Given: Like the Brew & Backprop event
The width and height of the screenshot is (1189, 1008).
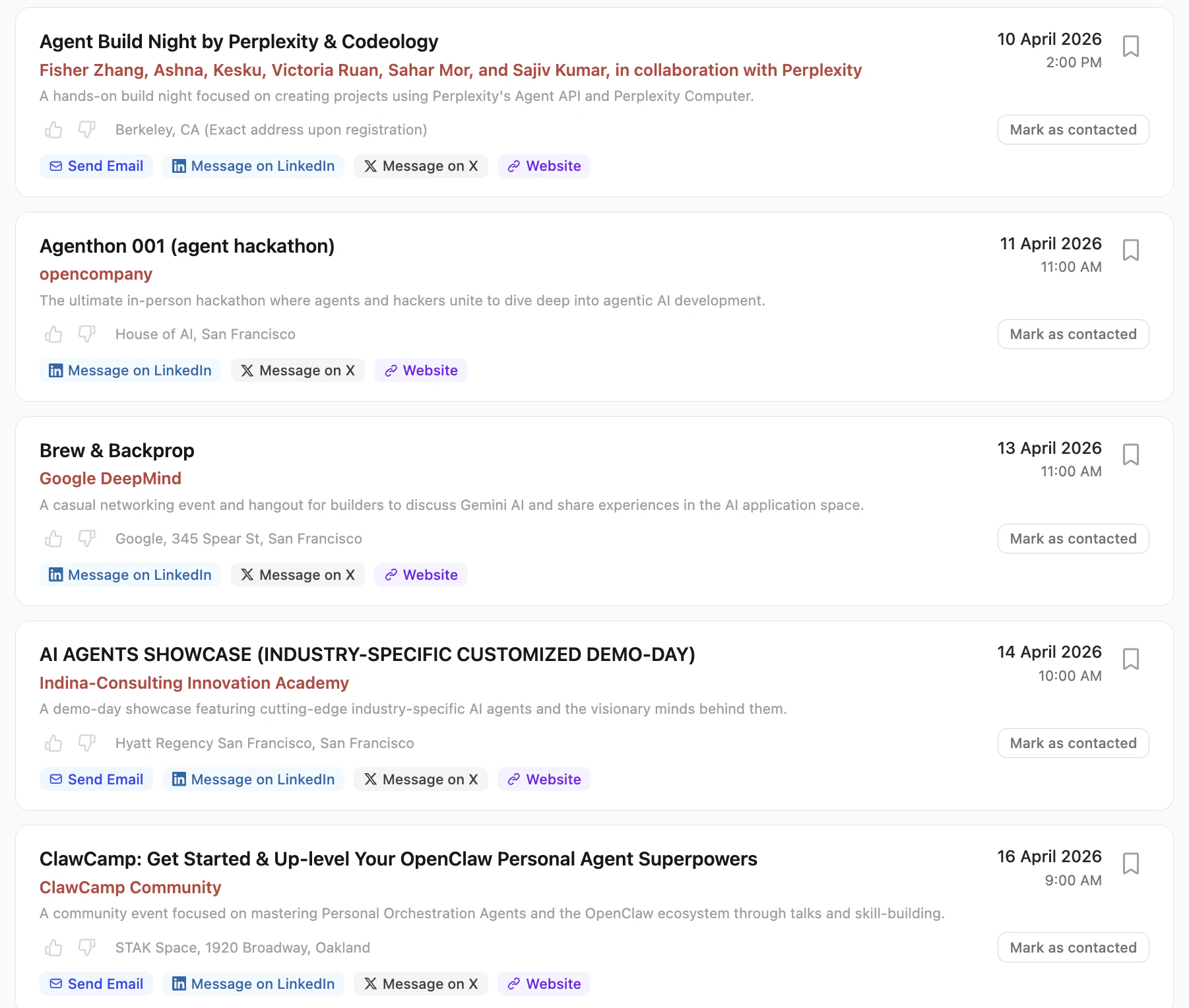Looking at the screenshot, I should coord(53,538).
